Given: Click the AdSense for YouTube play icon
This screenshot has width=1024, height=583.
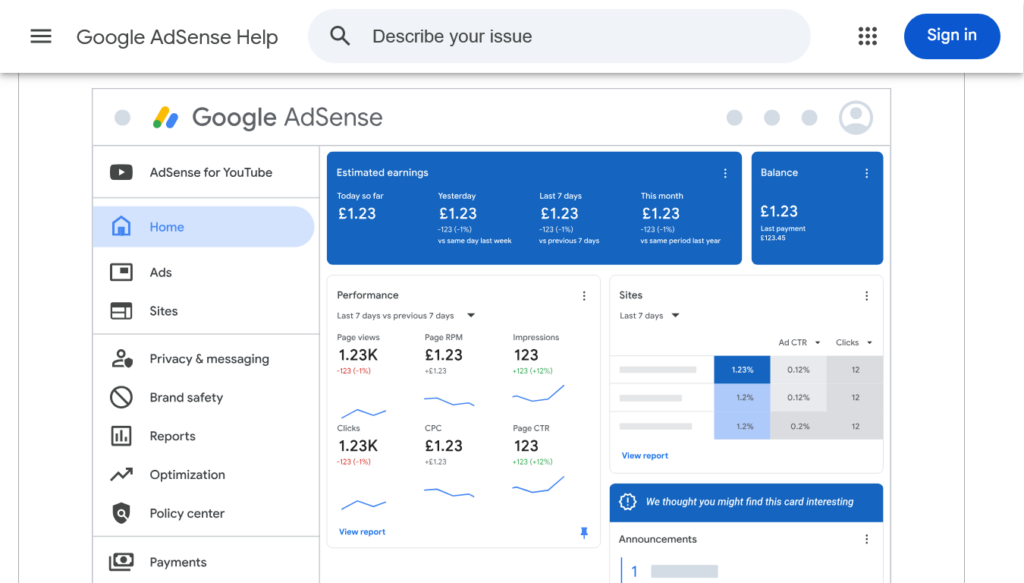Looking at the screenshot, I should tap(121, 172).
